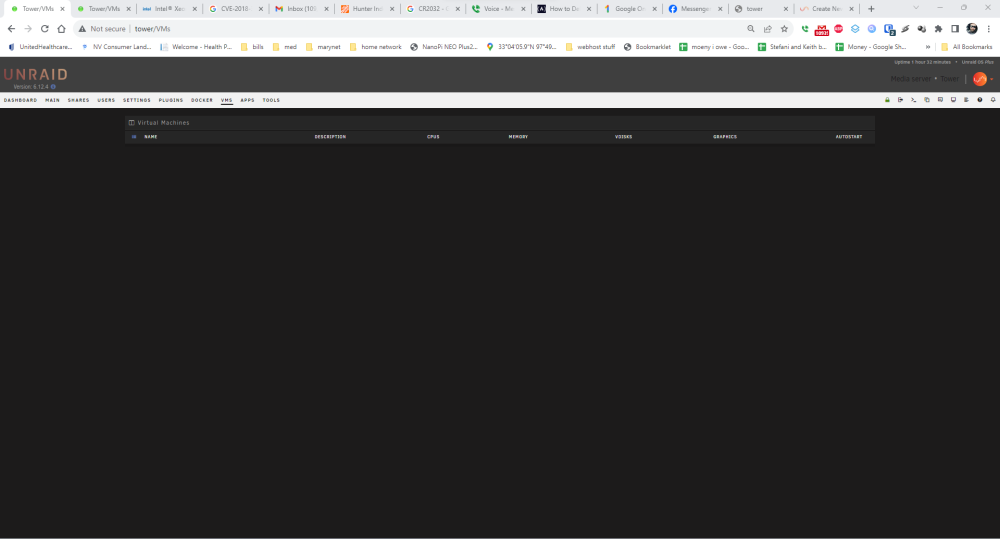This screenshot has width=1000, height=539.
Task: Open the PLUGINS menu item
Action: (x=171, y=100)
